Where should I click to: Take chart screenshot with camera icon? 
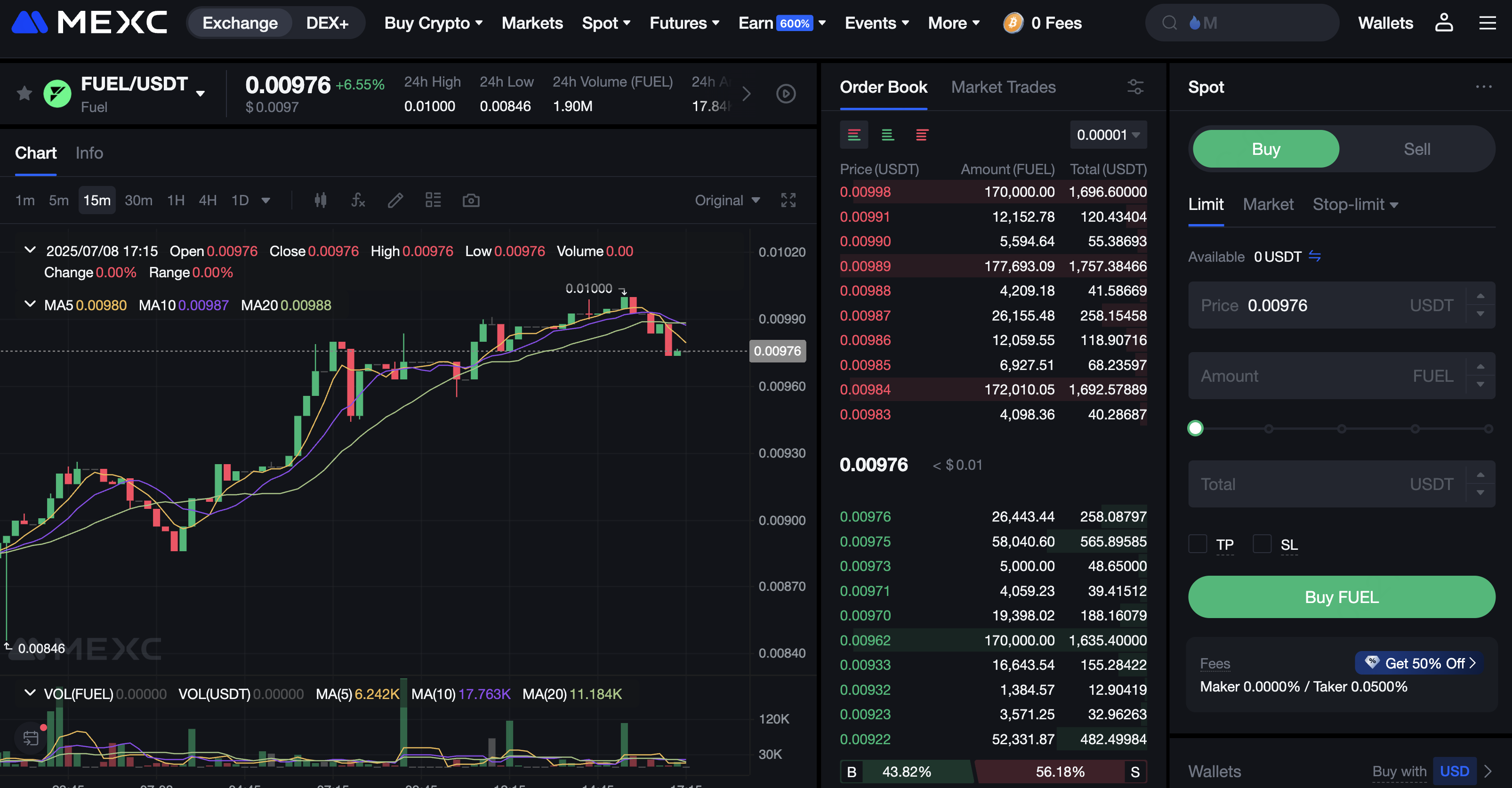(x=471, y=201)
